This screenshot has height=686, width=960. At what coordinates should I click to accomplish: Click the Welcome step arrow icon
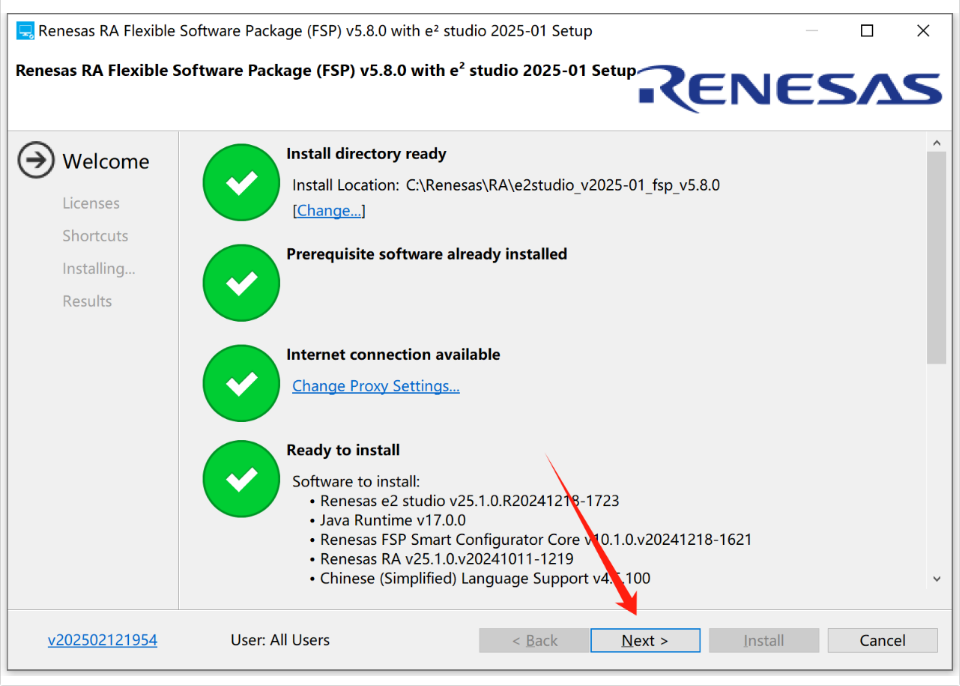point(36,160)
